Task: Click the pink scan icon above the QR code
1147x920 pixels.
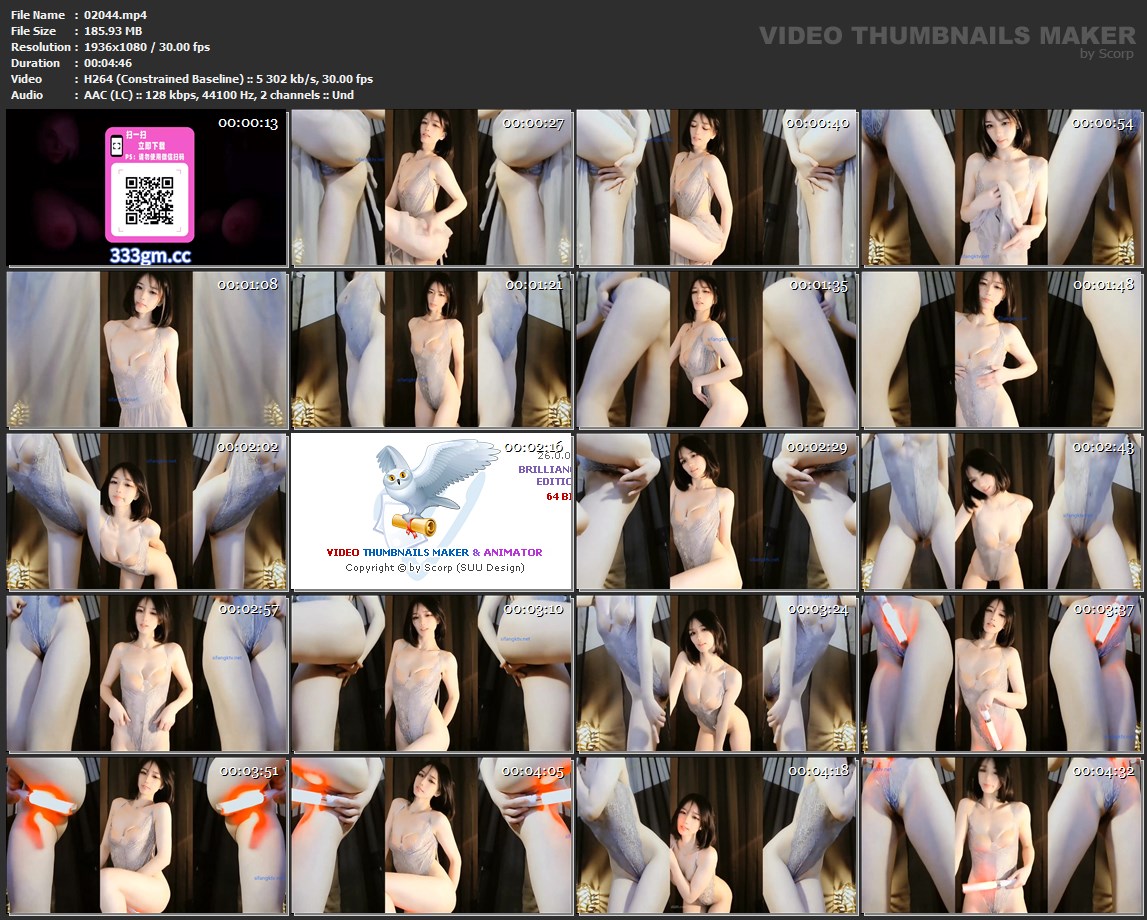Action: 116,146
